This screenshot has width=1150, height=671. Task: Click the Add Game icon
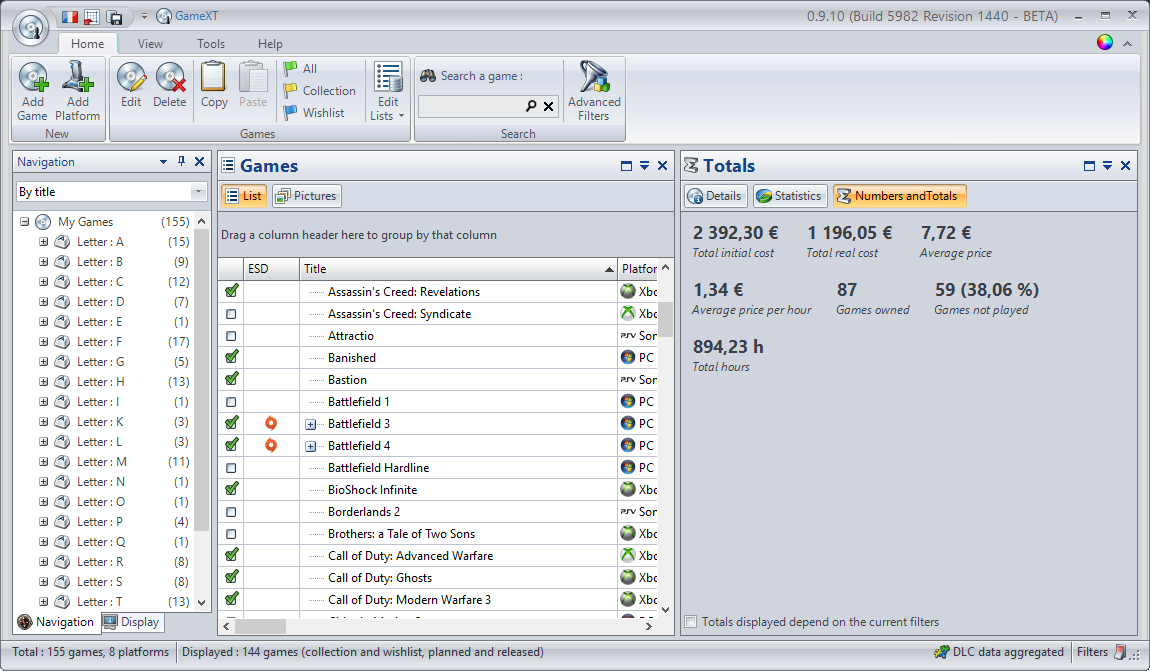point(32,80)
